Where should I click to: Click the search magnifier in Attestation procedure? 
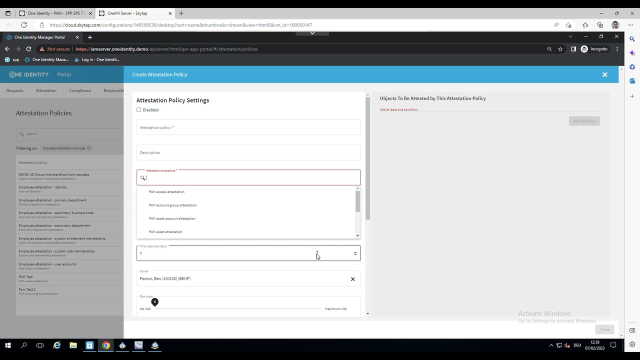pos(142,178)
